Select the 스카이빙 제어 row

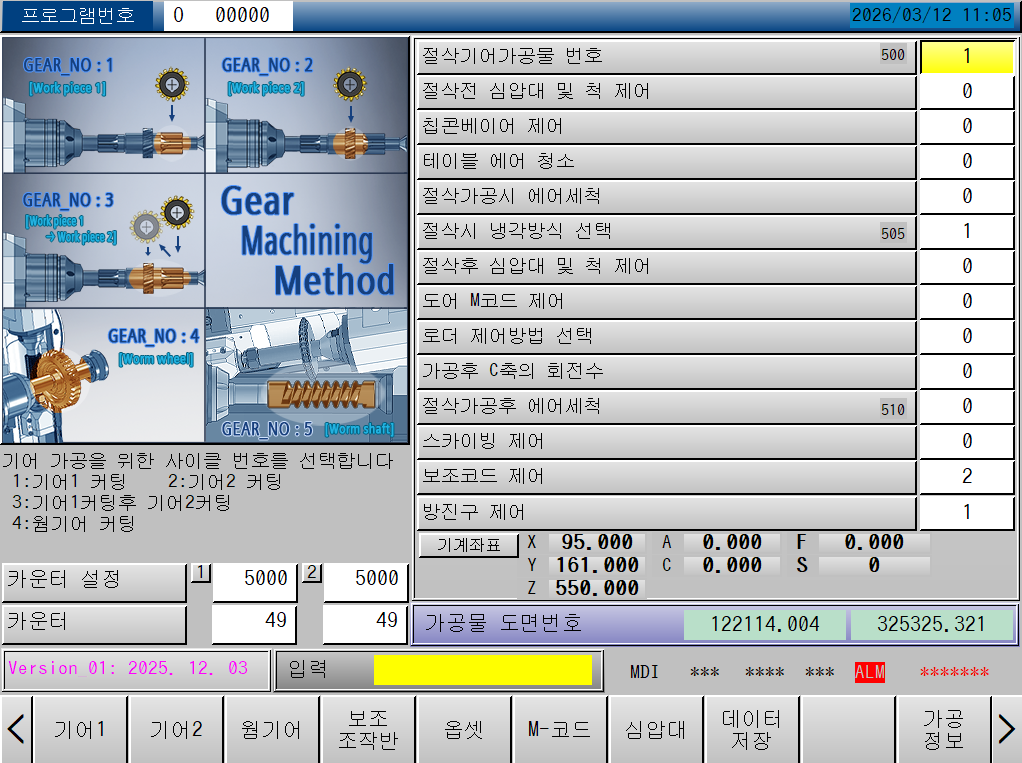coord(666,442)
